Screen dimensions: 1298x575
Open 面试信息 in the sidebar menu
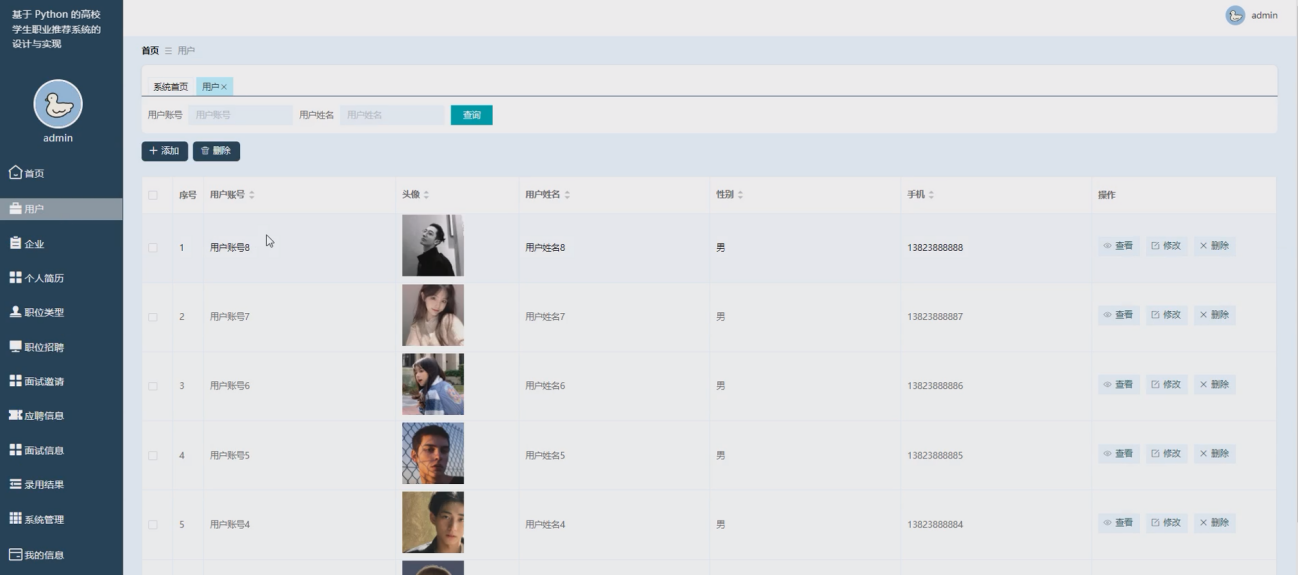tap(61, 450)
